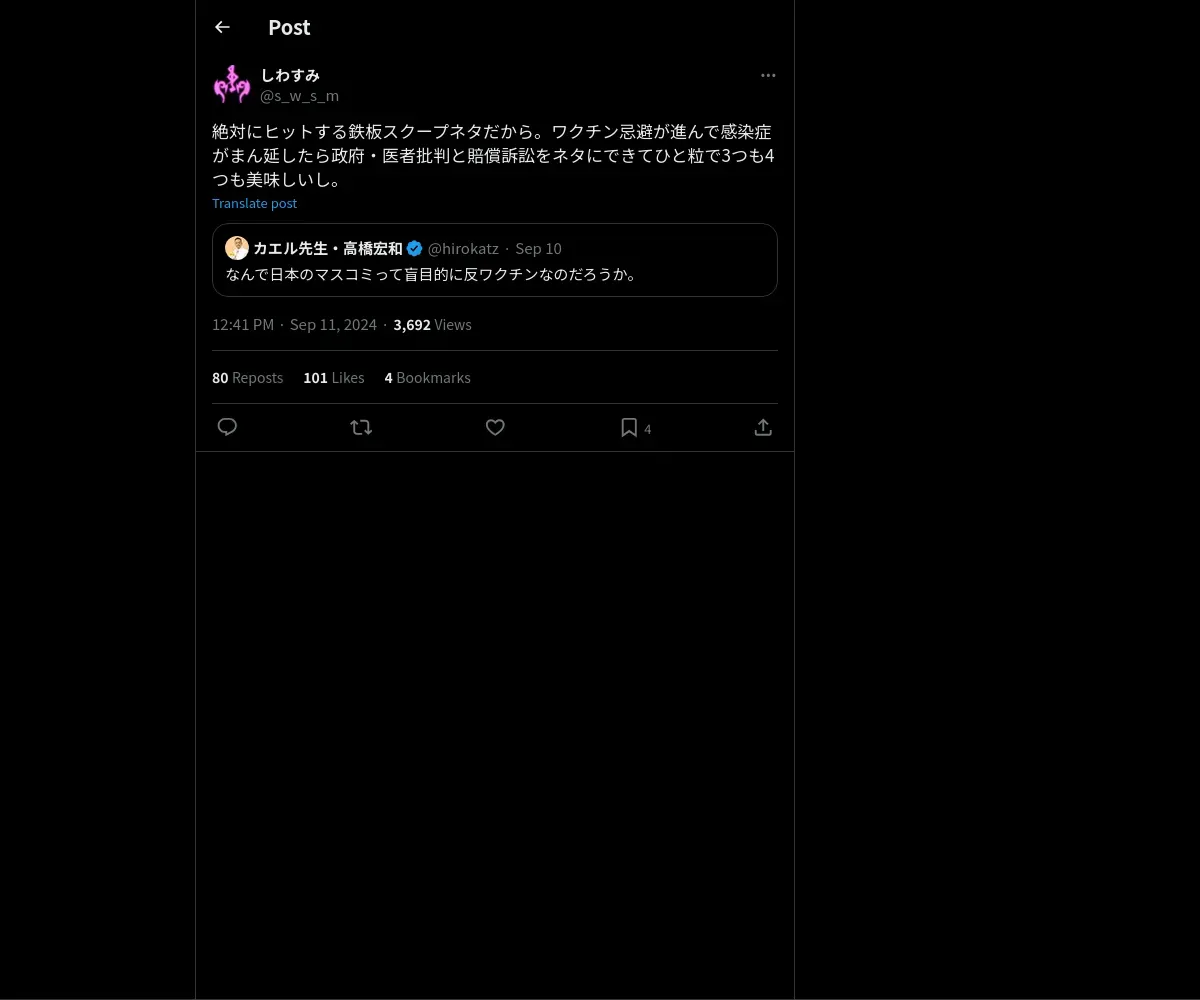Click the @hirokatz handle text
Image resolution: width=1200 pixels, height=1000 pixels.
463,248
